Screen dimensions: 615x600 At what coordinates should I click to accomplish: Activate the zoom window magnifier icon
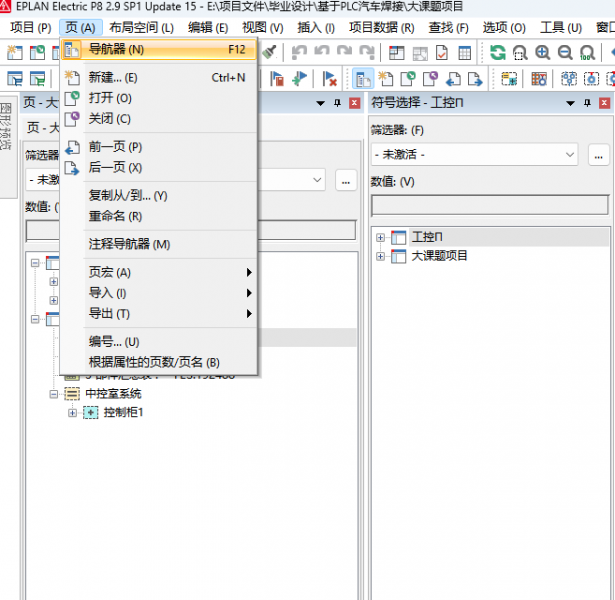tap(520, 52)
